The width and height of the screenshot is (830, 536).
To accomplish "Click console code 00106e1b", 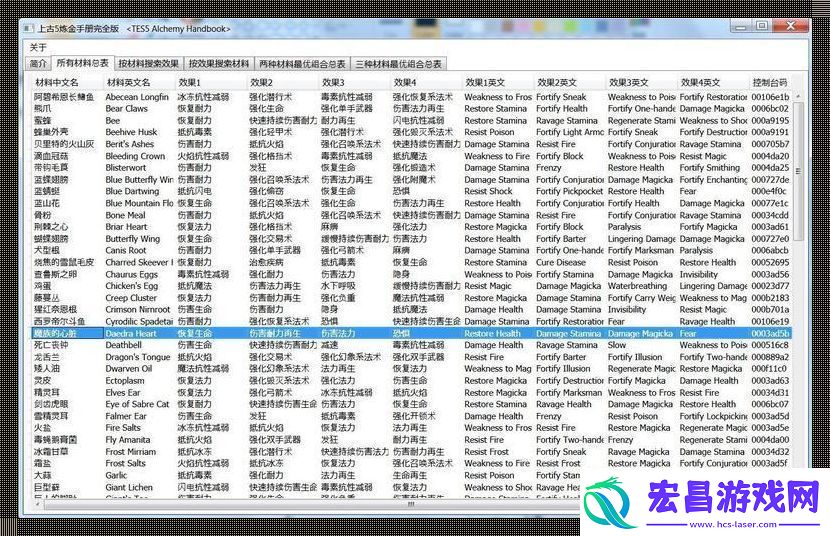I will point(770,97).
